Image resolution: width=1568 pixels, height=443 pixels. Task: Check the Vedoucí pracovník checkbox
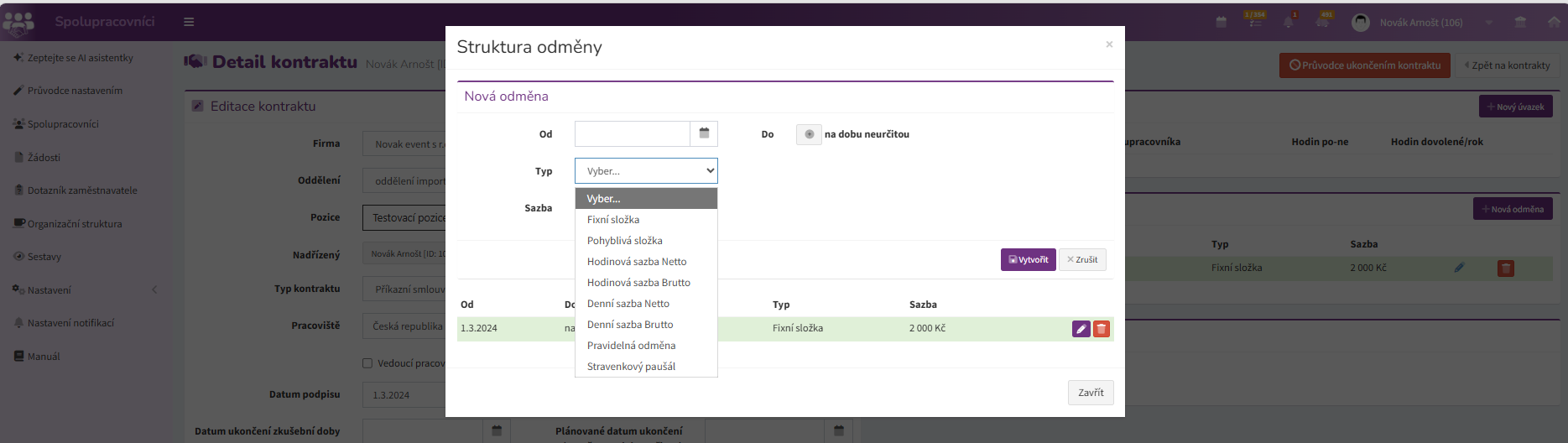(x=367, y=363)
